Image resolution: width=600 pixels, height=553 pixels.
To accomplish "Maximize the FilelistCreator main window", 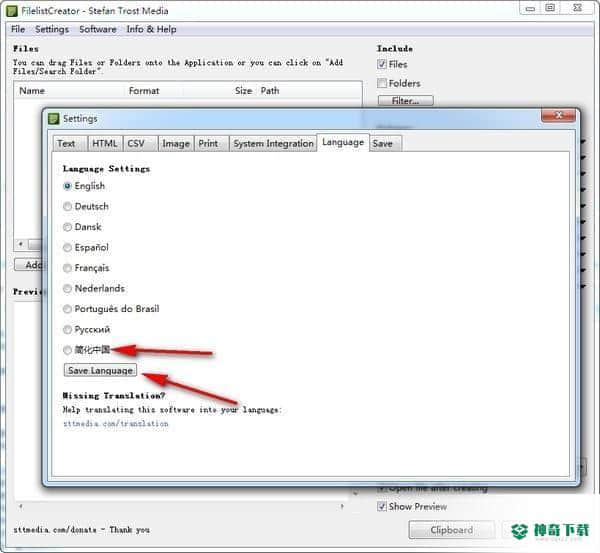I will tap(550, 8).
